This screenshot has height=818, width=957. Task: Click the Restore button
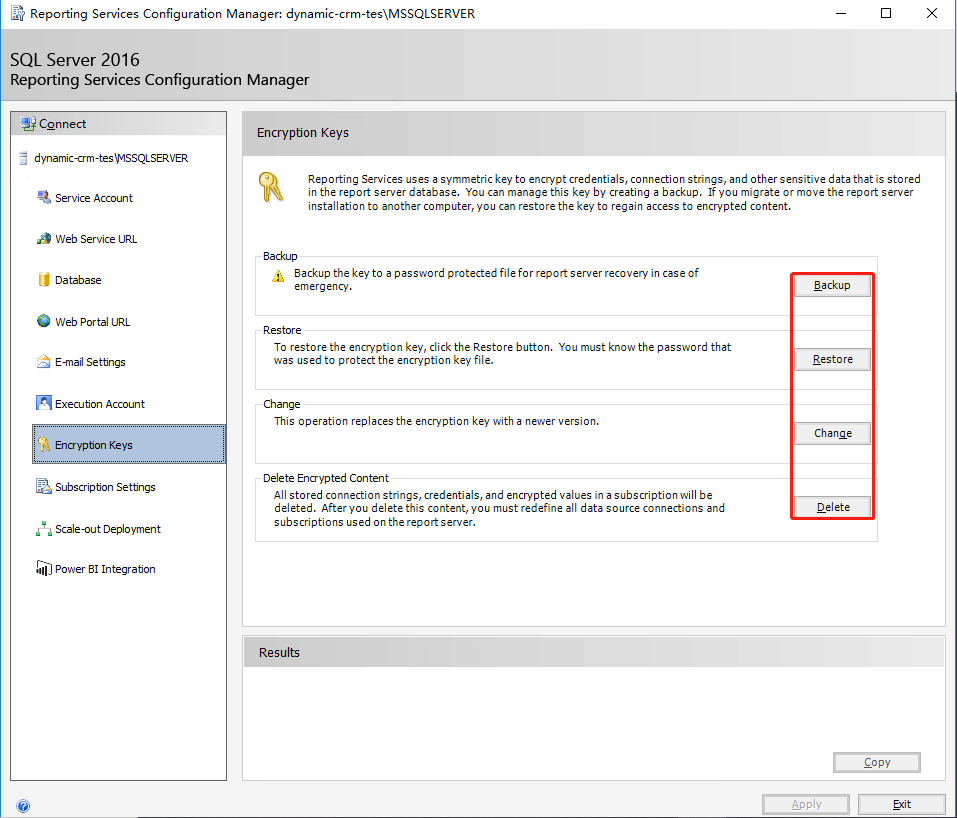click(x=832, y=359)
